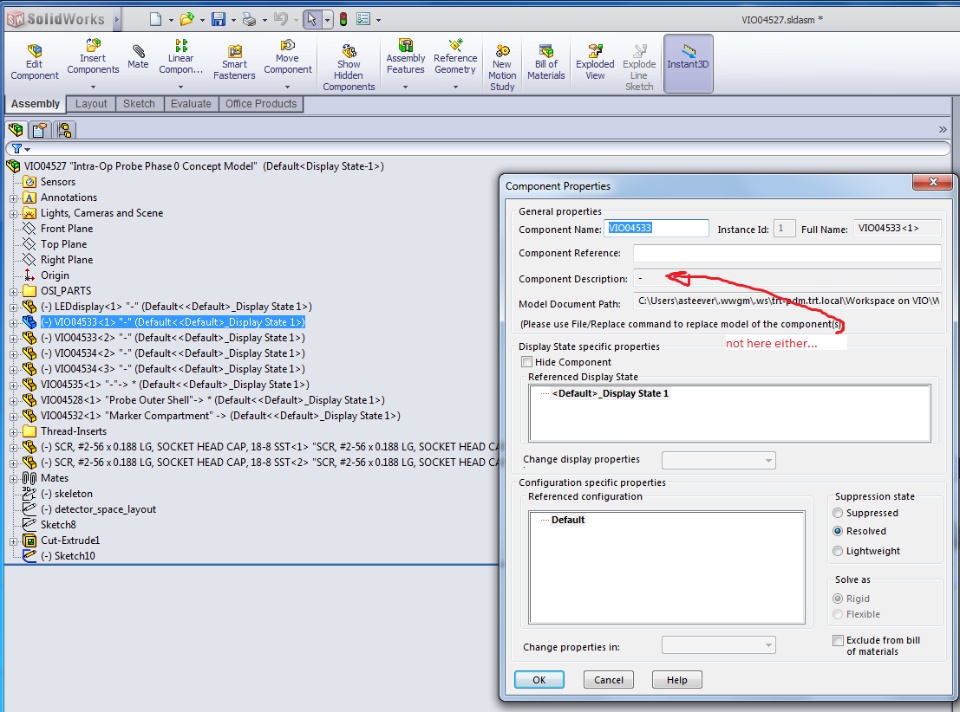
Task: Click the Rebuild traffic light icon
Action: (343, 20)
